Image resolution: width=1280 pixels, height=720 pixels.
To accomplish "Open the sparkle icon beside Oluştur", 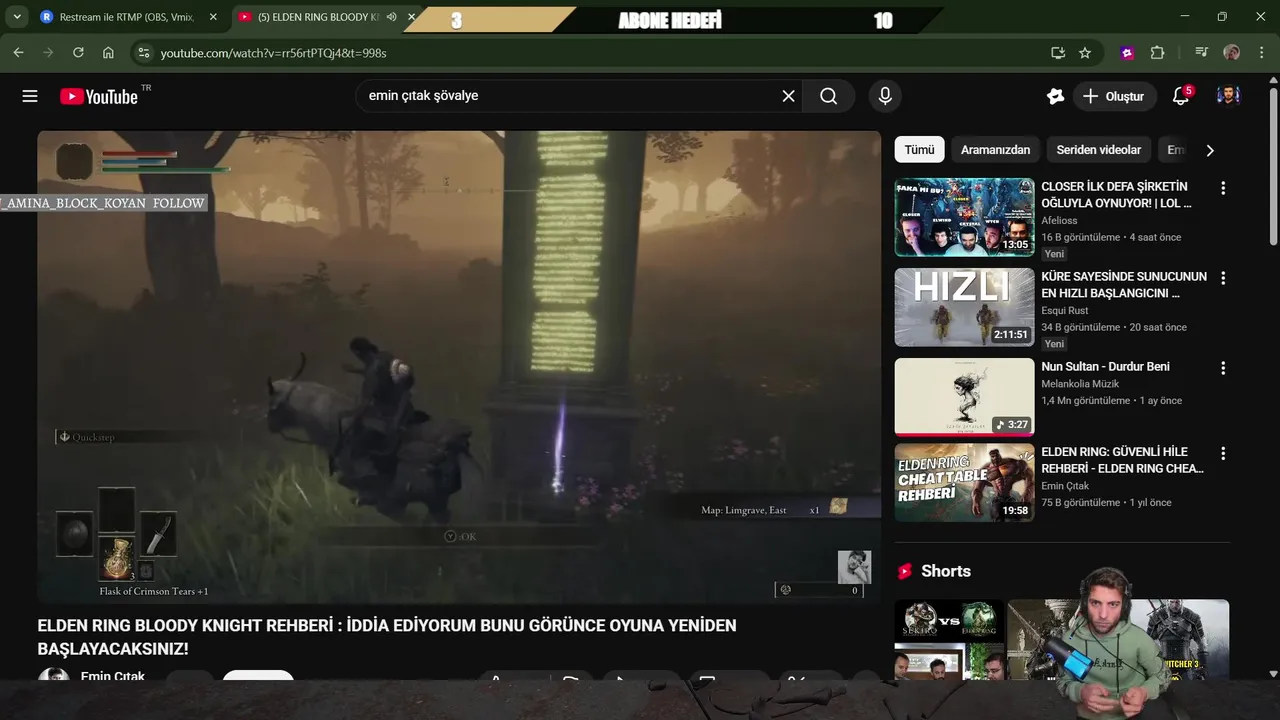I will point(1055,96).
